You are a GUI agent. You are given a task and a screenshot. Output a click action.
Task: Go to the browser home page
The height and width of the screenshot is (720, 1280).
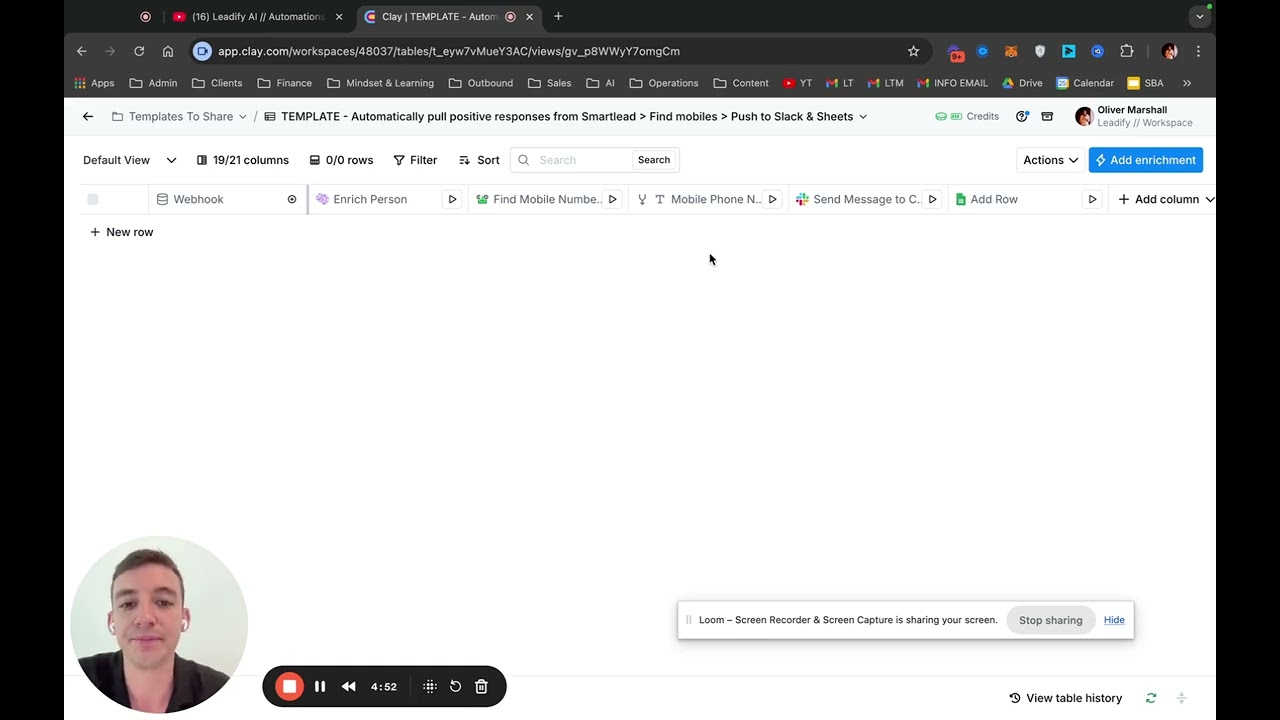point(168,51)
